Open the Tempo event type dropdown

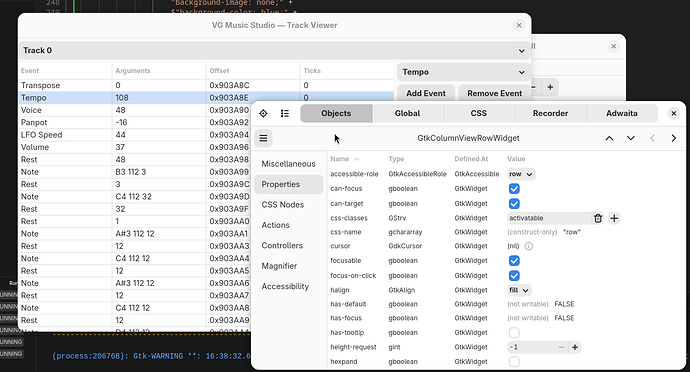(463, 72)
